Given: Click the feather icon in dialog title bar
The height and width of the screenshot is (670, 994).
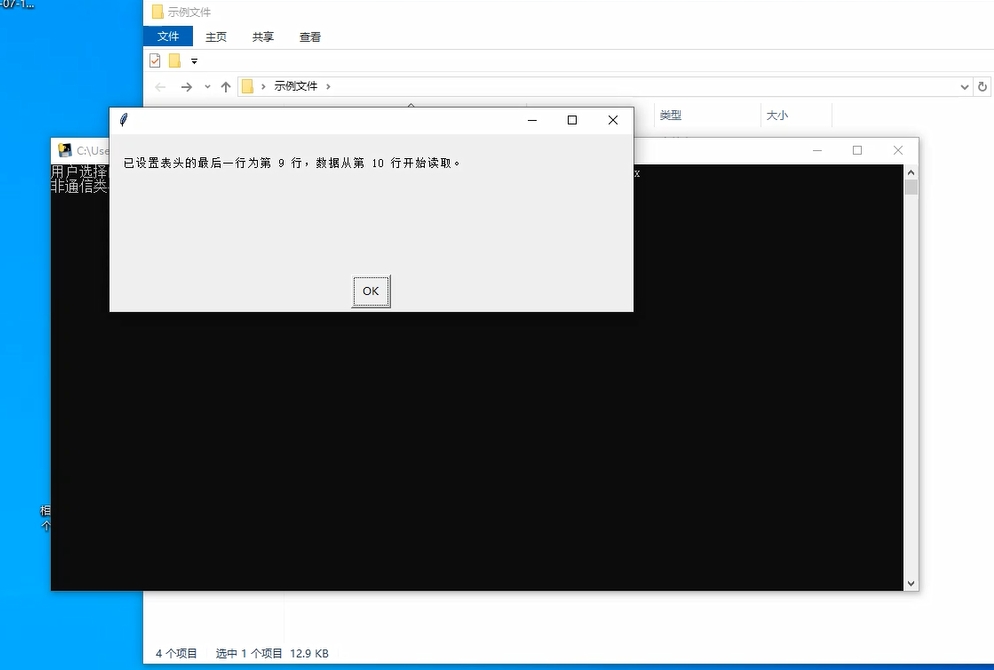Looking at the screenshot, I should coord(124,120).
